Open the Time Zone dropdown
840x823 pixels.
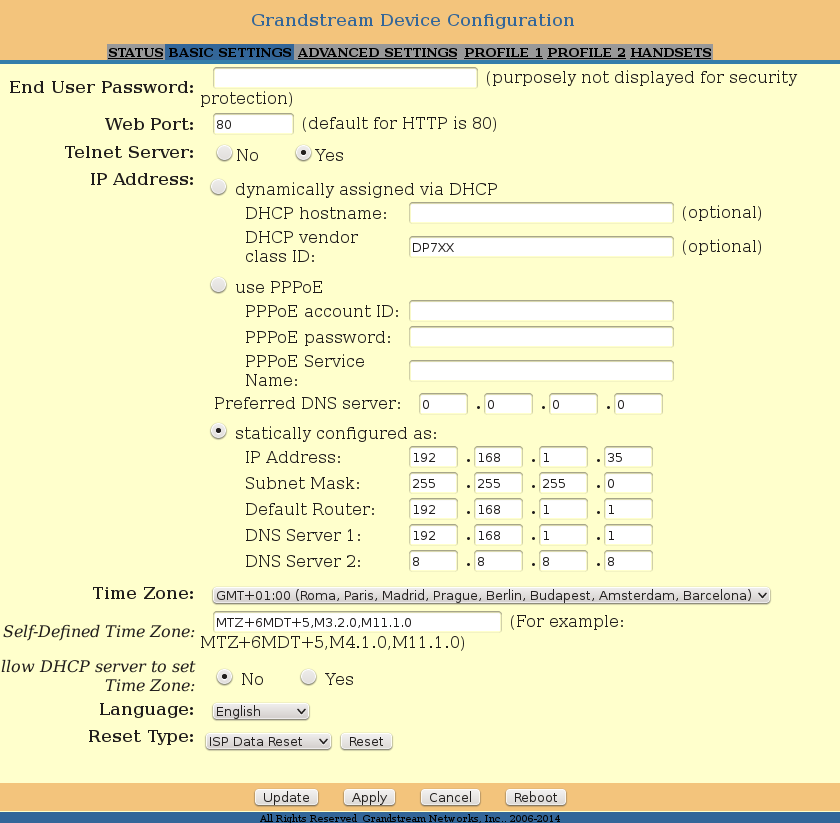pyautogui.click(x=491, y=595)
